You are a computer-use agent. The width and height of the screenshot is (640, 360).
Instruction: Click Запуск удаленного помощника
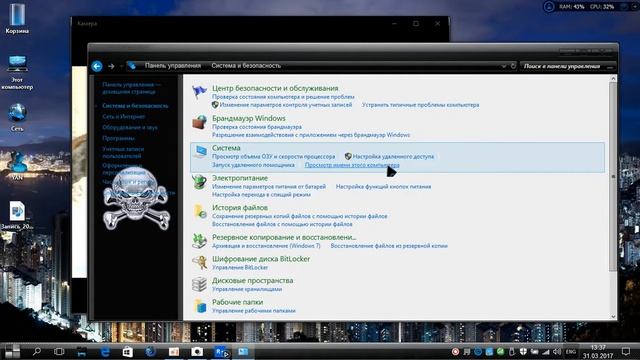(253, 165)
